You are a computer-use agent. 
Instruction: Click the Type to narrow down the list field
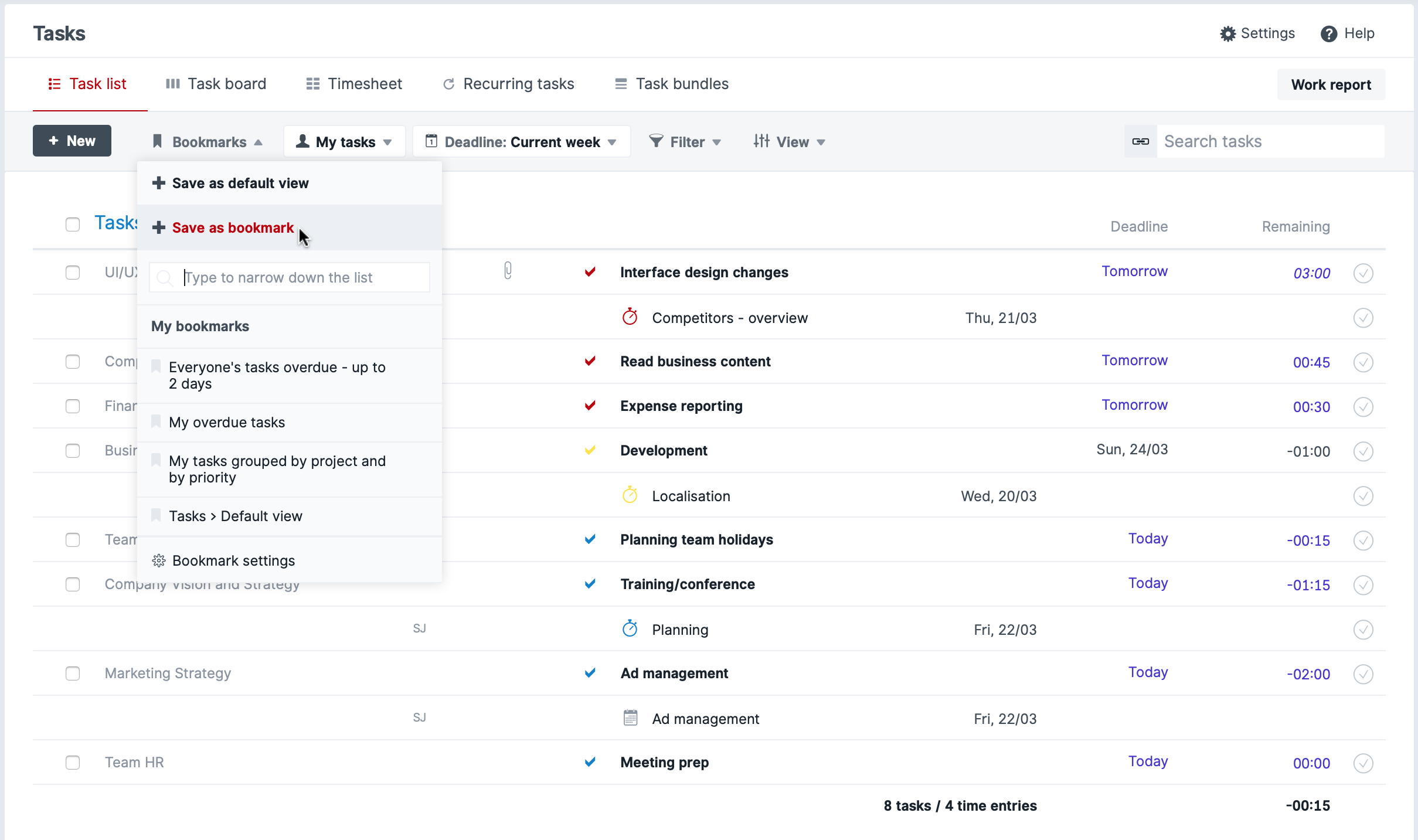[290, 277]
